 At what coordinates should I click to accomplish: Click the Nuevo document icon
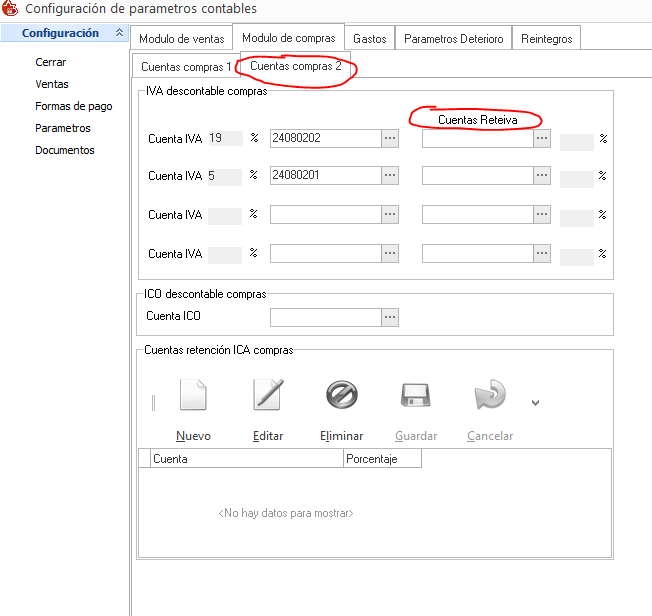click(193, 396)
